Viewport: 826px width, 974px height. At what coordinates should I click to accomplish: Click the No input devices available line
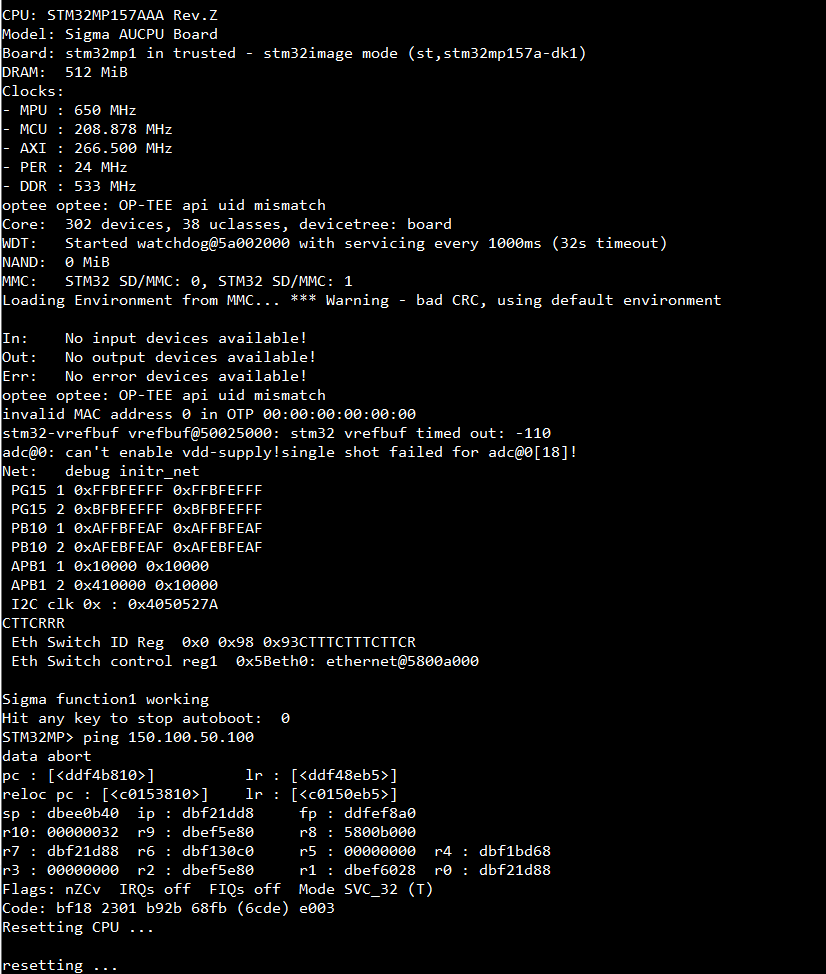pyautogui.click(x=155, y=338)
